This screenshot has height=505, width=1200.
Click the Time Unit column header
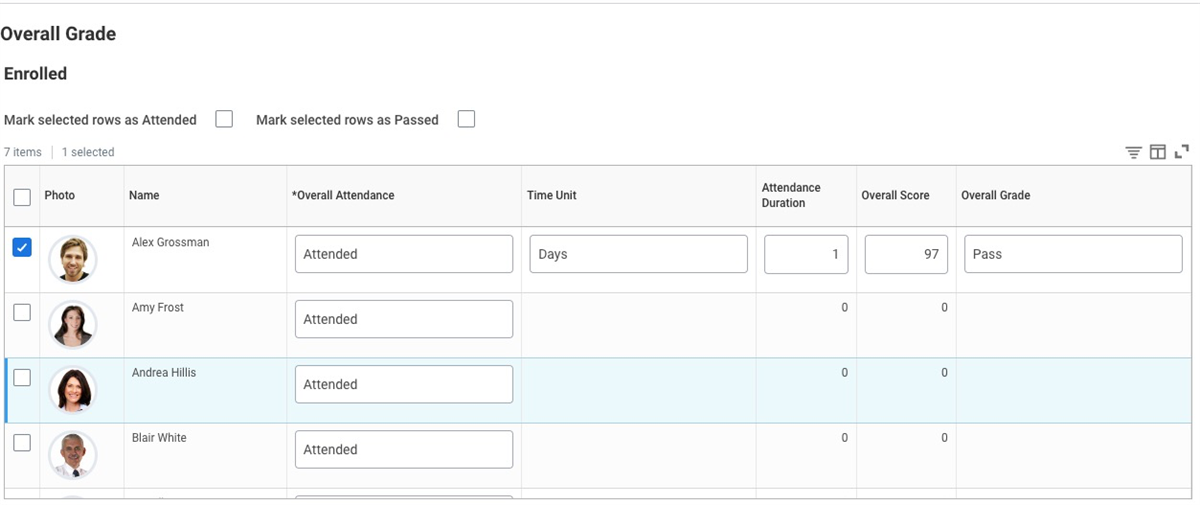(x=552, y=195)
